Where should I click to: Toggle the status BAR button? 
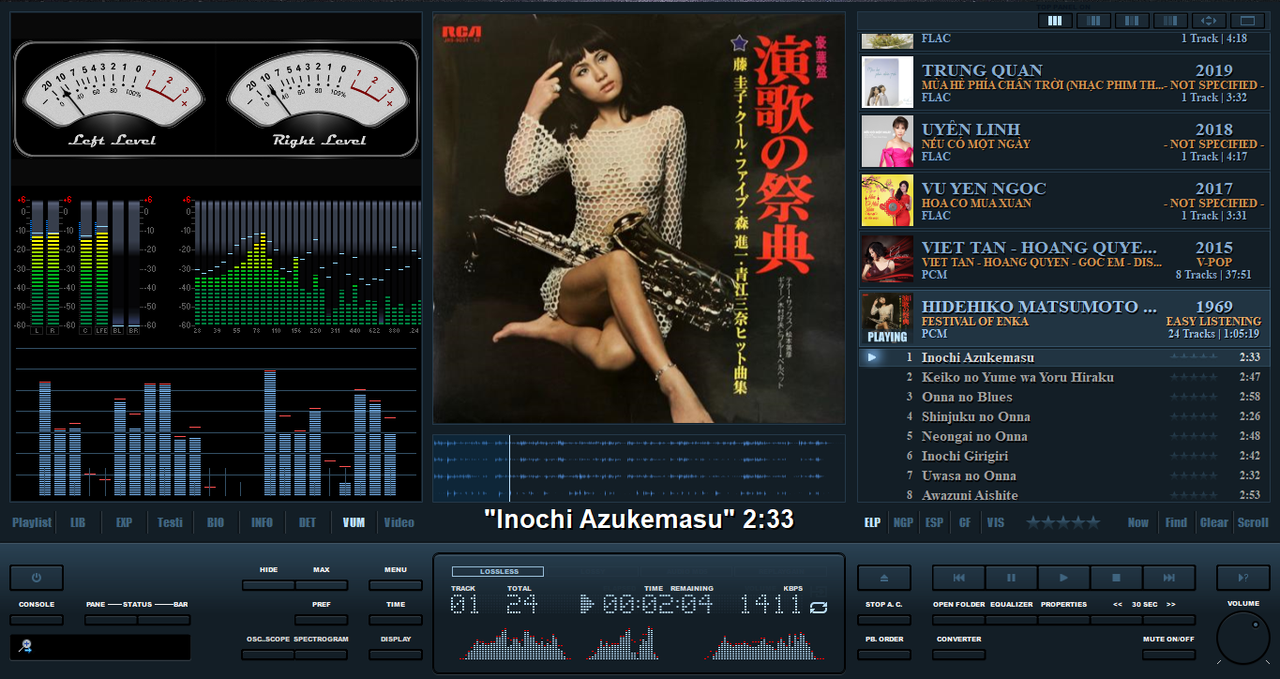point(164,620)
